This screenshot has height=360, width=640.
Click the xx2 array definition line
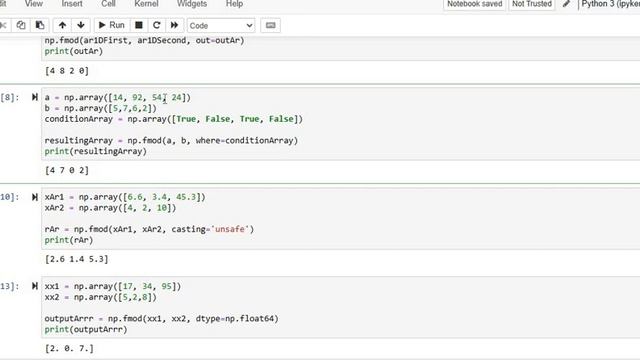(100, 297)
